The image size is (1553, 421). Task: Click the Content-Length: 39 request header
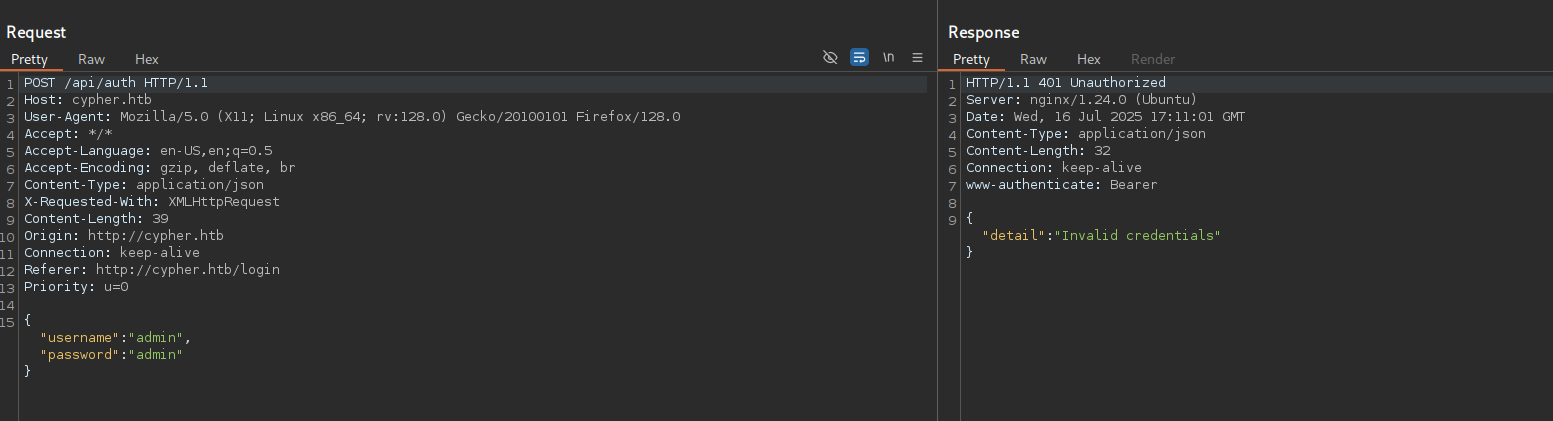[x=96, y=218]
